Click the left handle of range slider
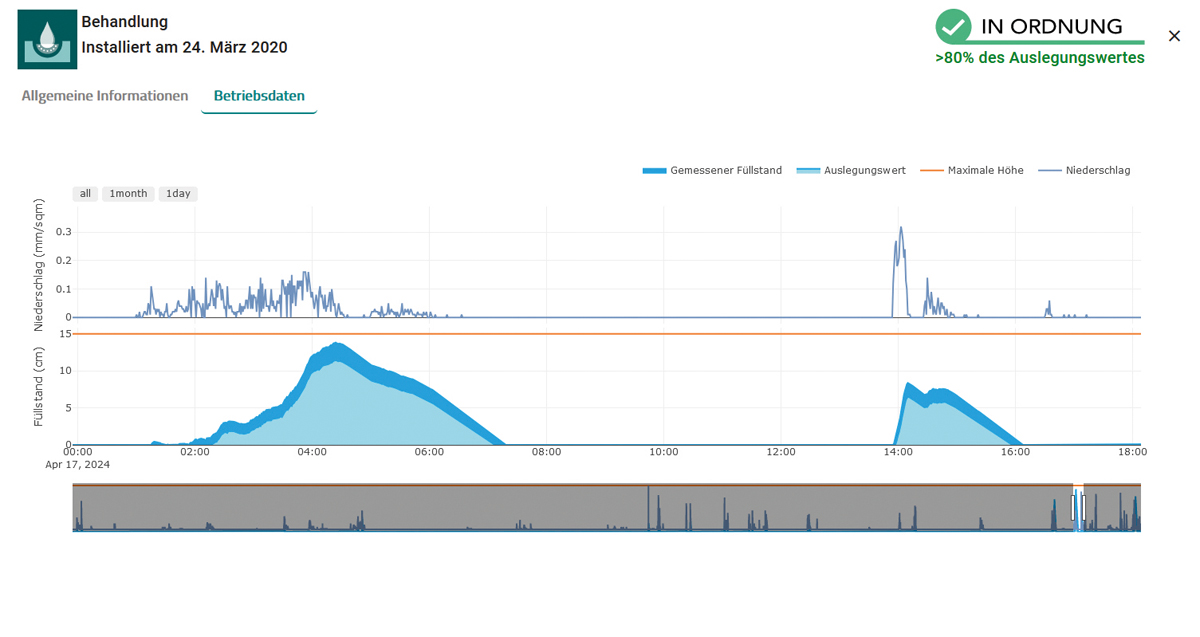Viewport: 1200px width, 637px height. click(1074, 507)
